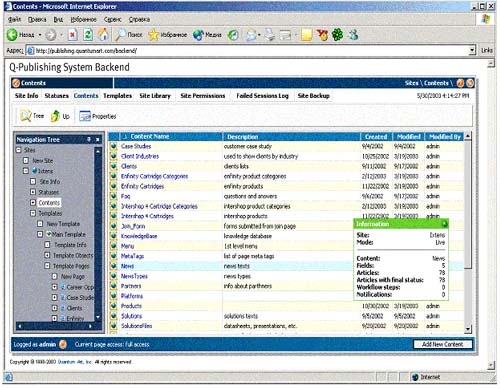Open the KnowledgeBase content link

click(x=139, y=236)
